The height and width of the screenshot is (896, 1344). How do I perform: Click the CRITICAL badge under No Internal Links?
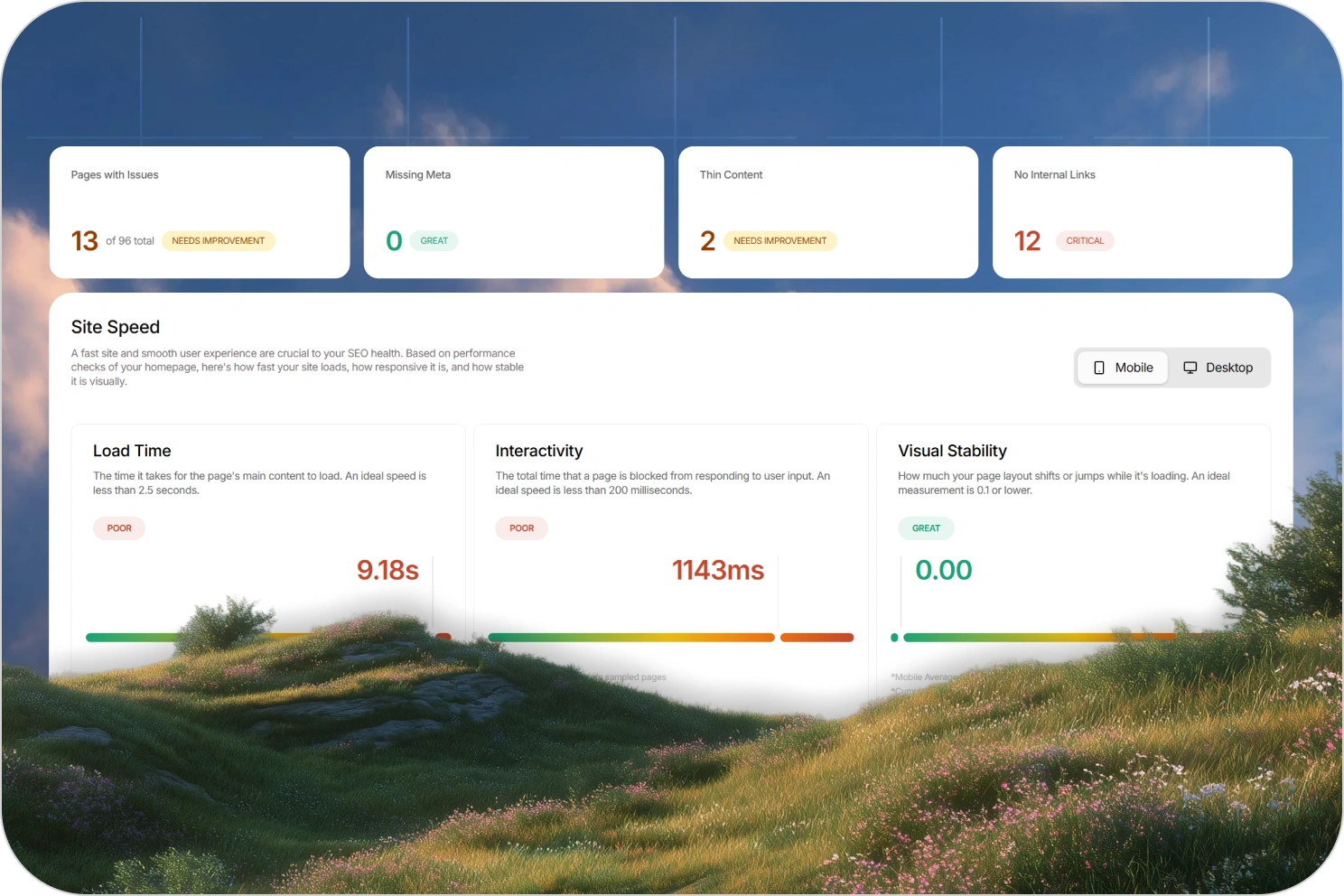(1085, 240)
